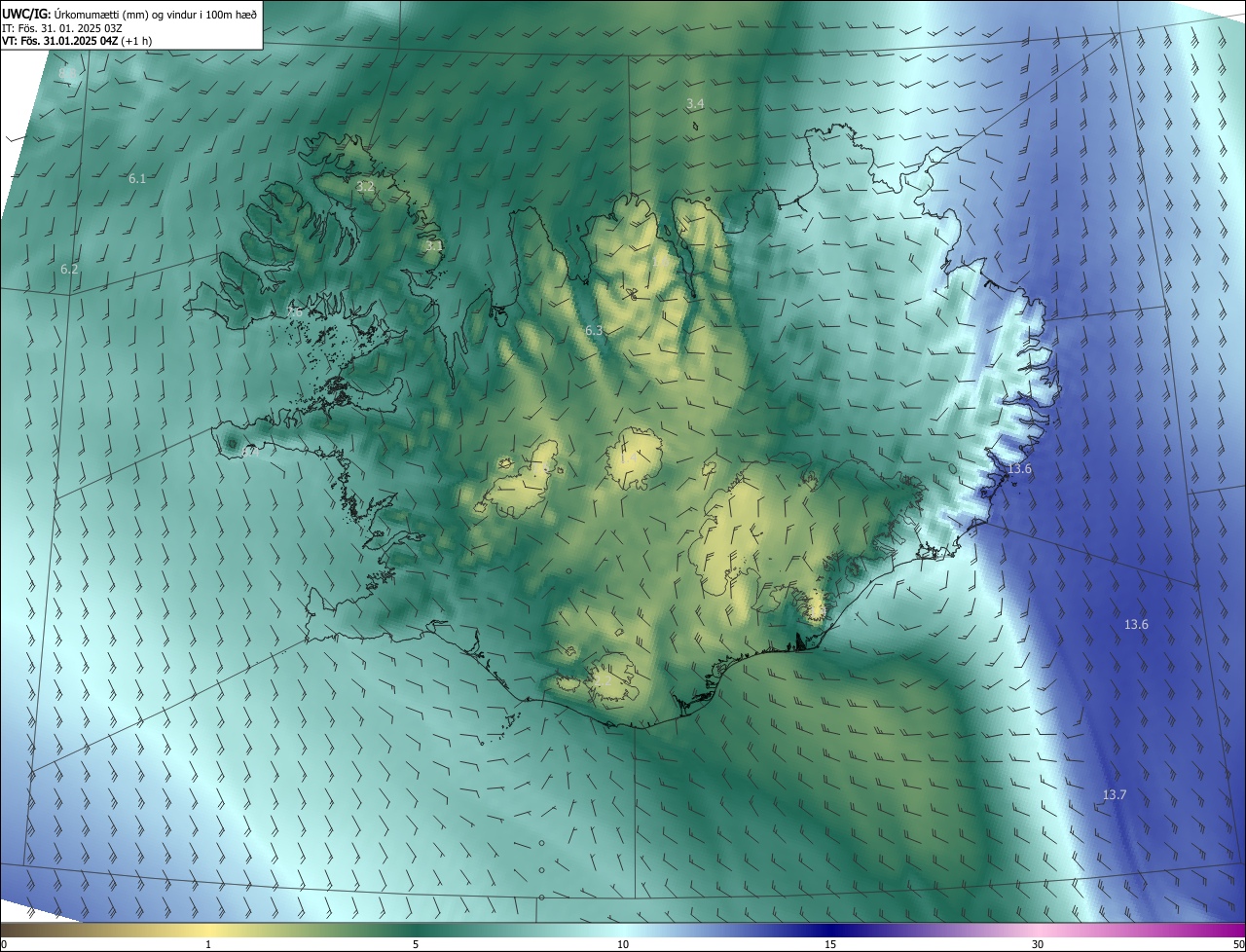
Task: Select the 'IT: Fös. 31. 01. 2025 03Z' line
Action: click(x=62, y=28)
